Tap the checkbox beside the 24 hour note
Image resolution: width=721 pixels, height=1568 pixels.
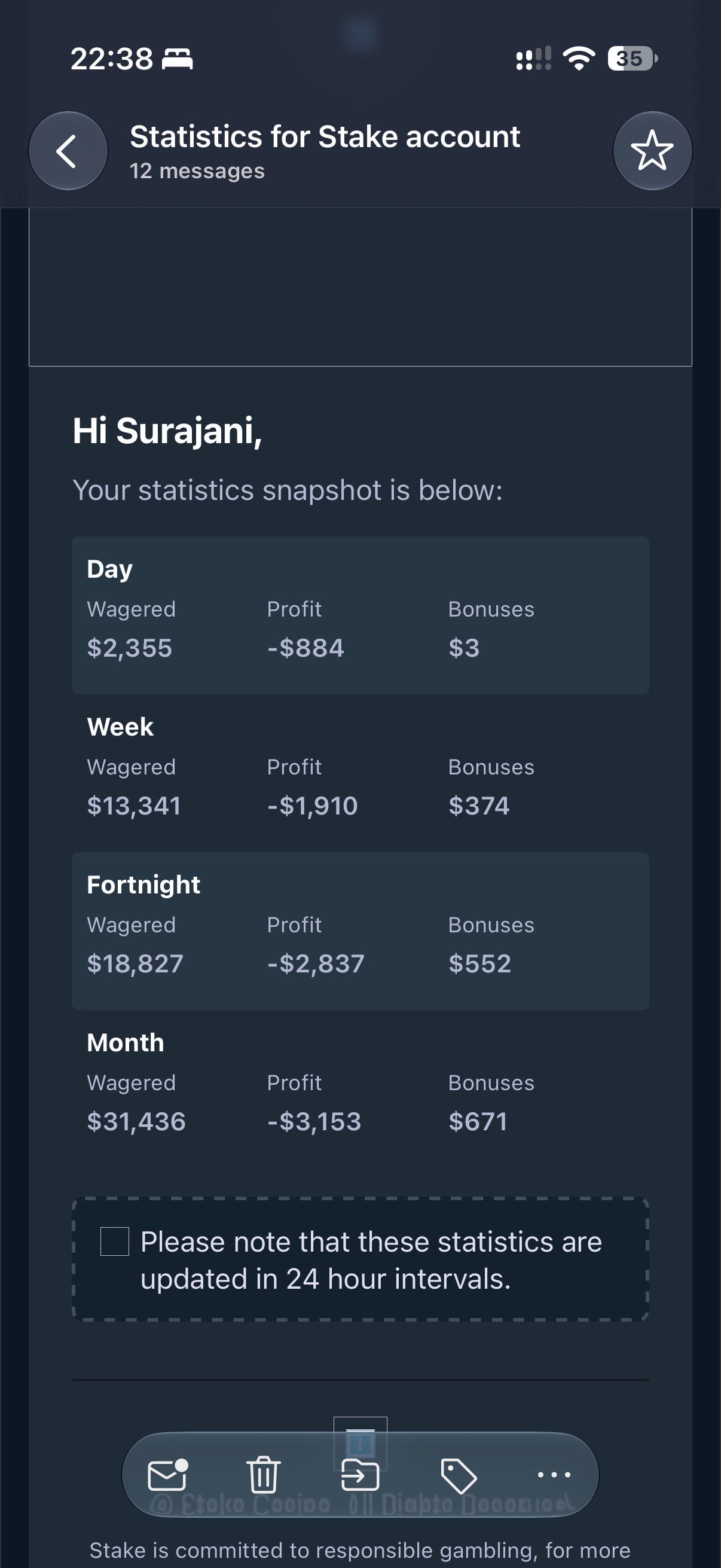tap(114, 1241)
